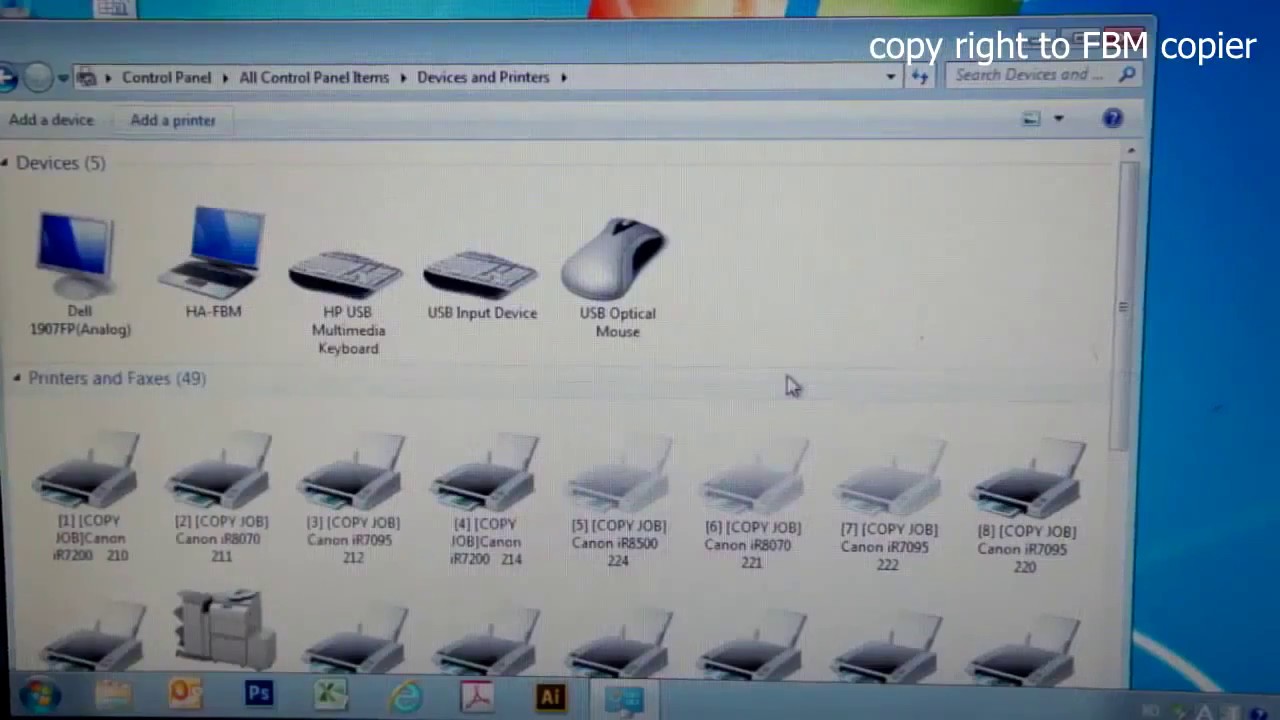Open the view options dropdown arrow
This screenshot has height=720, width=1280.
(x=1059, y=119)
